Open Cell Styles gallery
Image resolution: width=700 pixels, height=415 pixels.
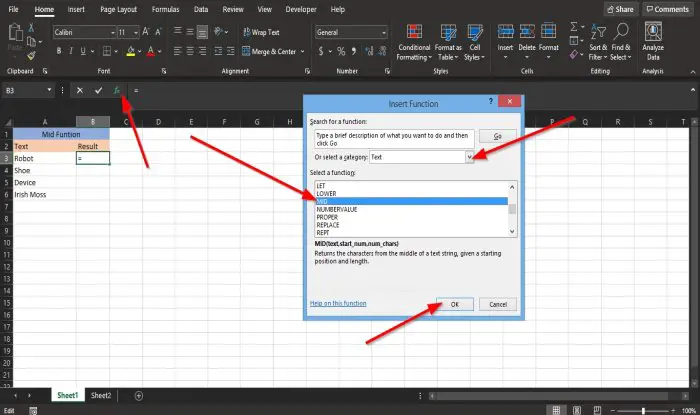tap(475, 43)
